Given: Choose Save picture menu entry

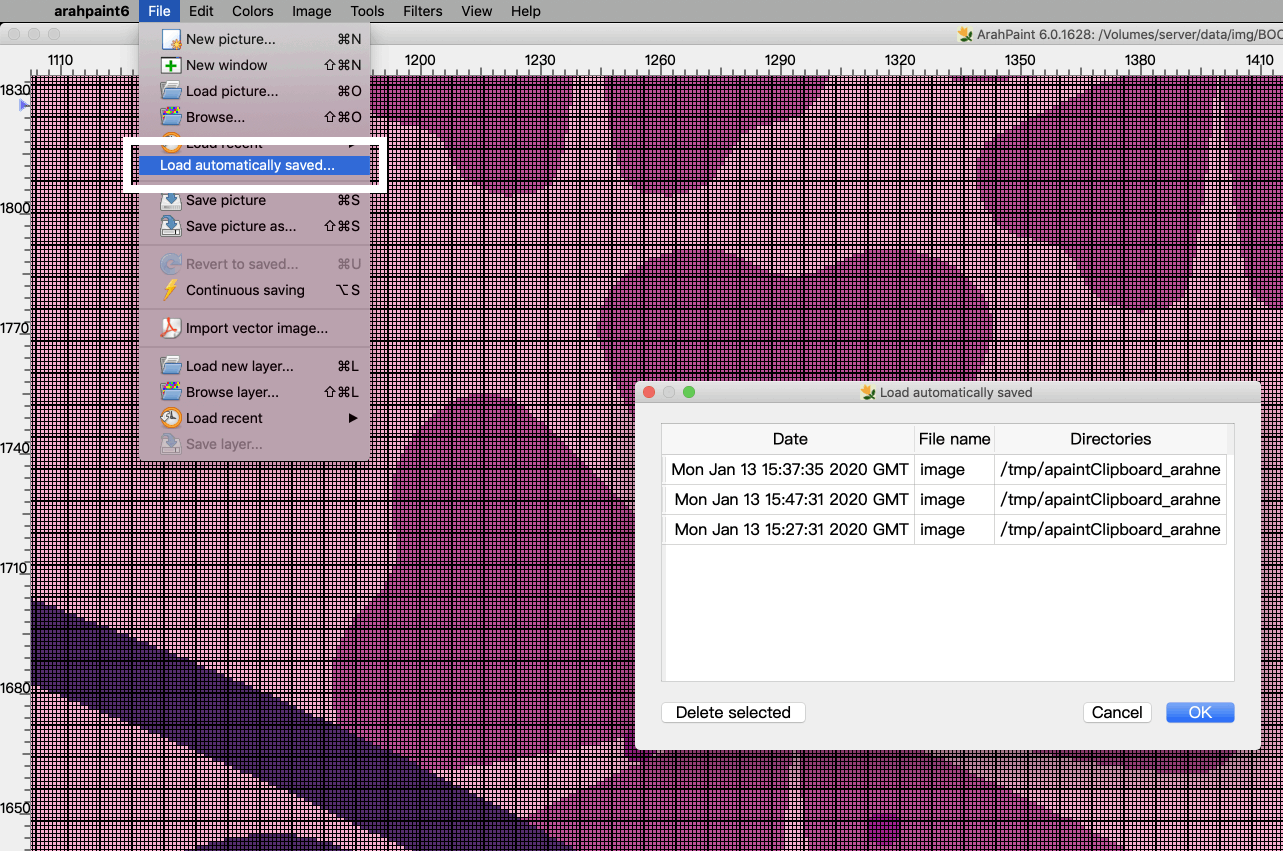Looking at the screenshot, I should (255, 200).
